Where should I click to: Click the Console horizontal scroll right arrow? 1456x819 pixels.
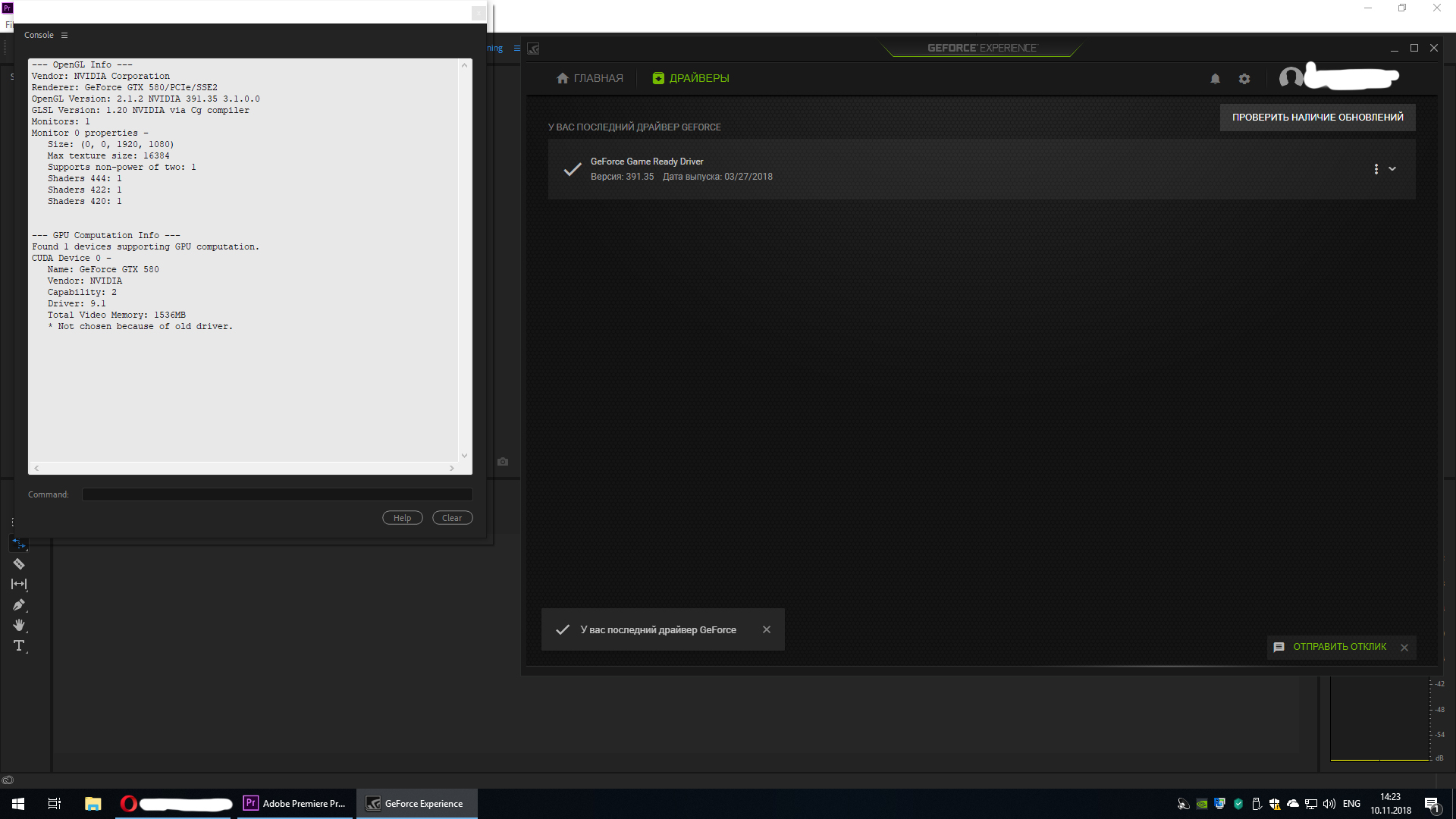tap(452, 469)
